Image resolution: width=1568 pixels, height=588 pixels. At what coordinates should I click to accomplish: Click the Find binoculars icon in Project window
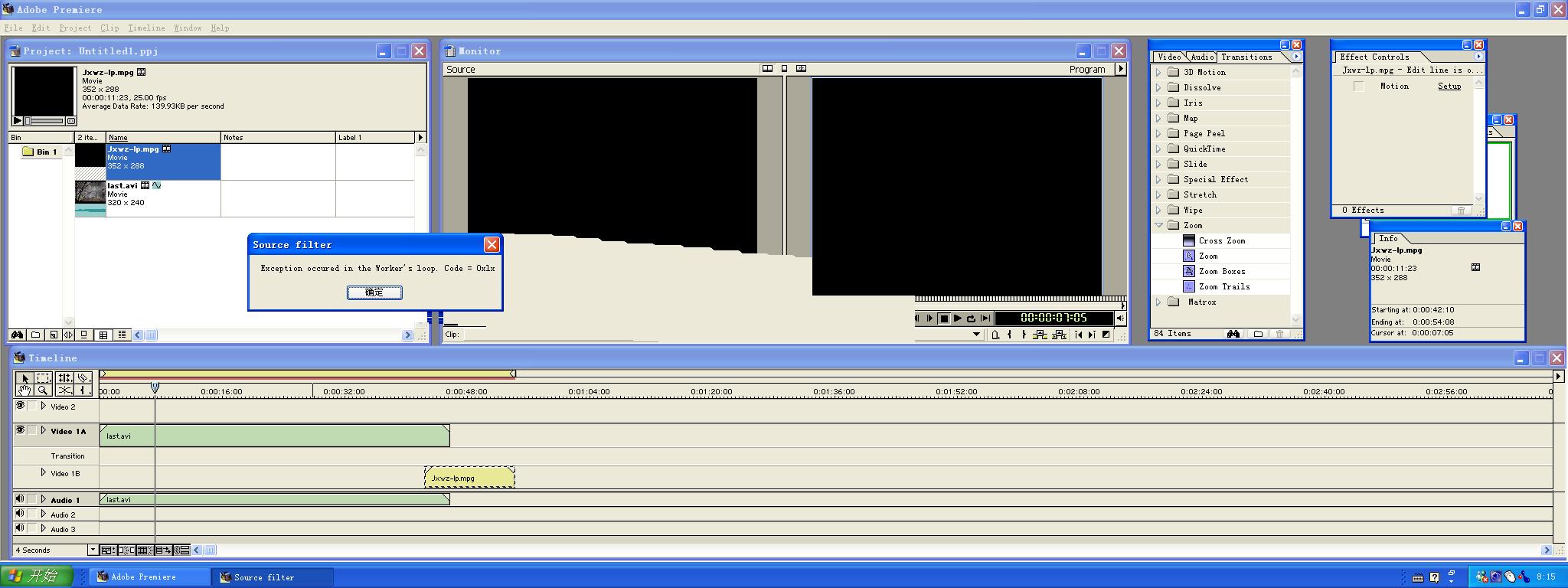point(17,335)
